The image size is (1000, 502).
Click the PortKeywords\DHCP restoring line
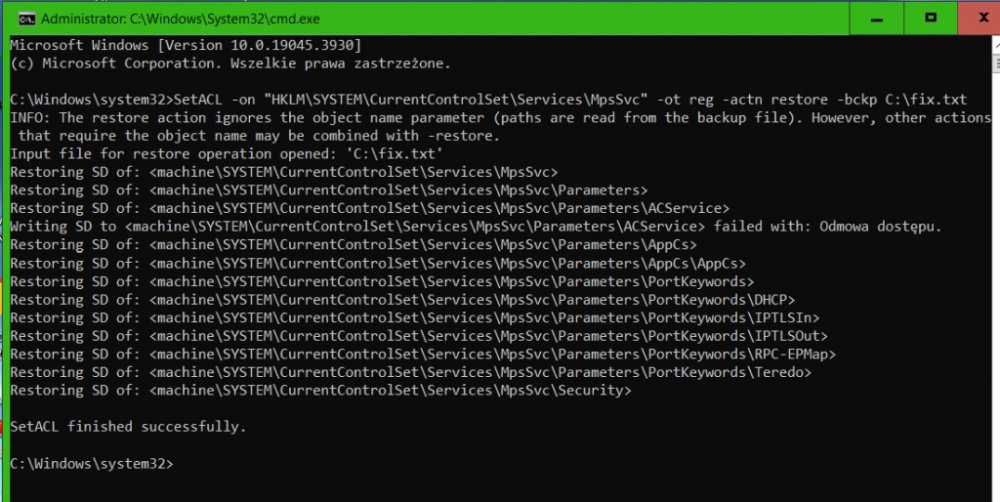(x=398, y=299)
